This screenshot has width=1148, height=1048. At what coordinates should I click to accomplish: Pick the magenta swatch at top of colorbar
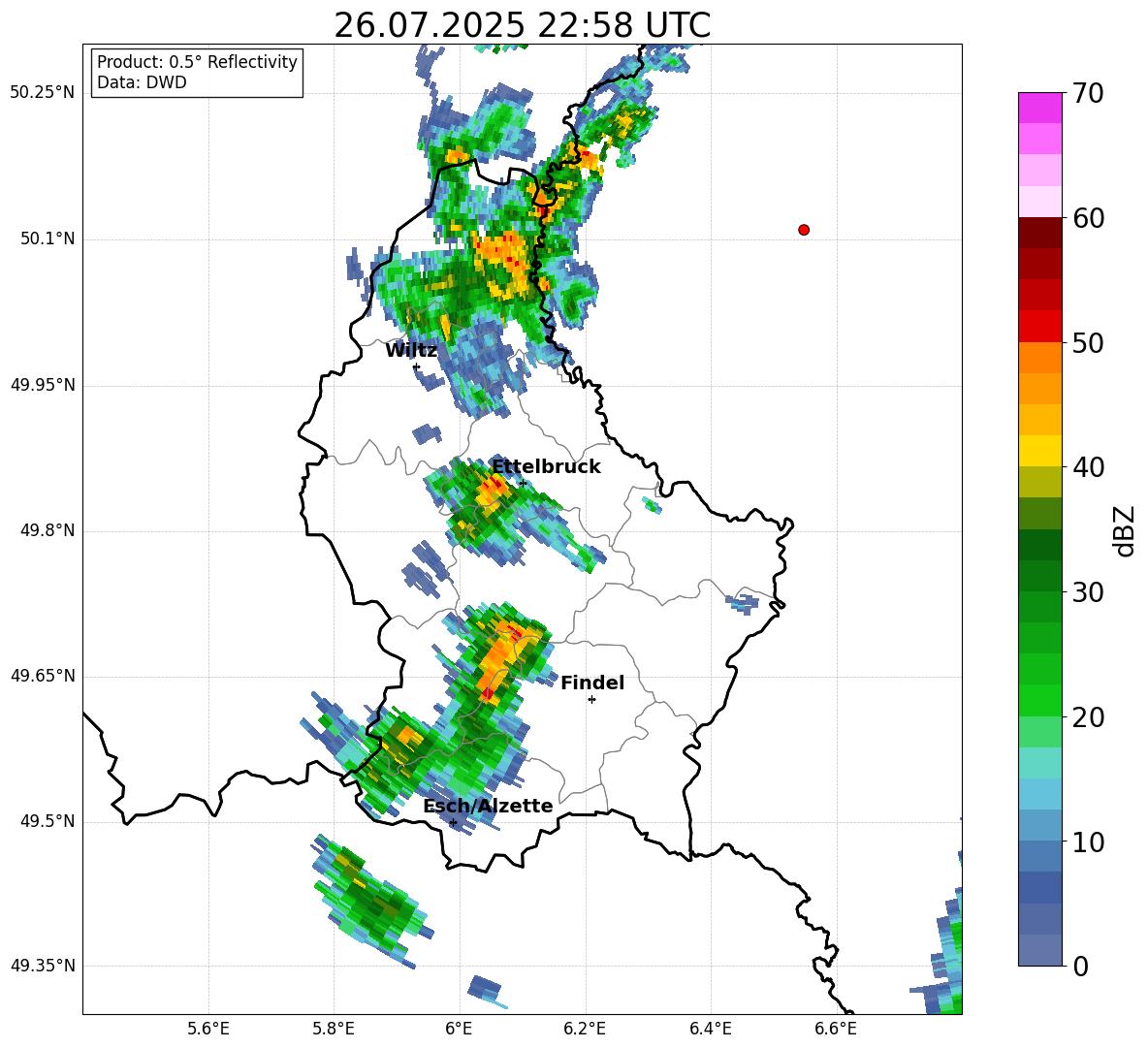[1039, 108]
